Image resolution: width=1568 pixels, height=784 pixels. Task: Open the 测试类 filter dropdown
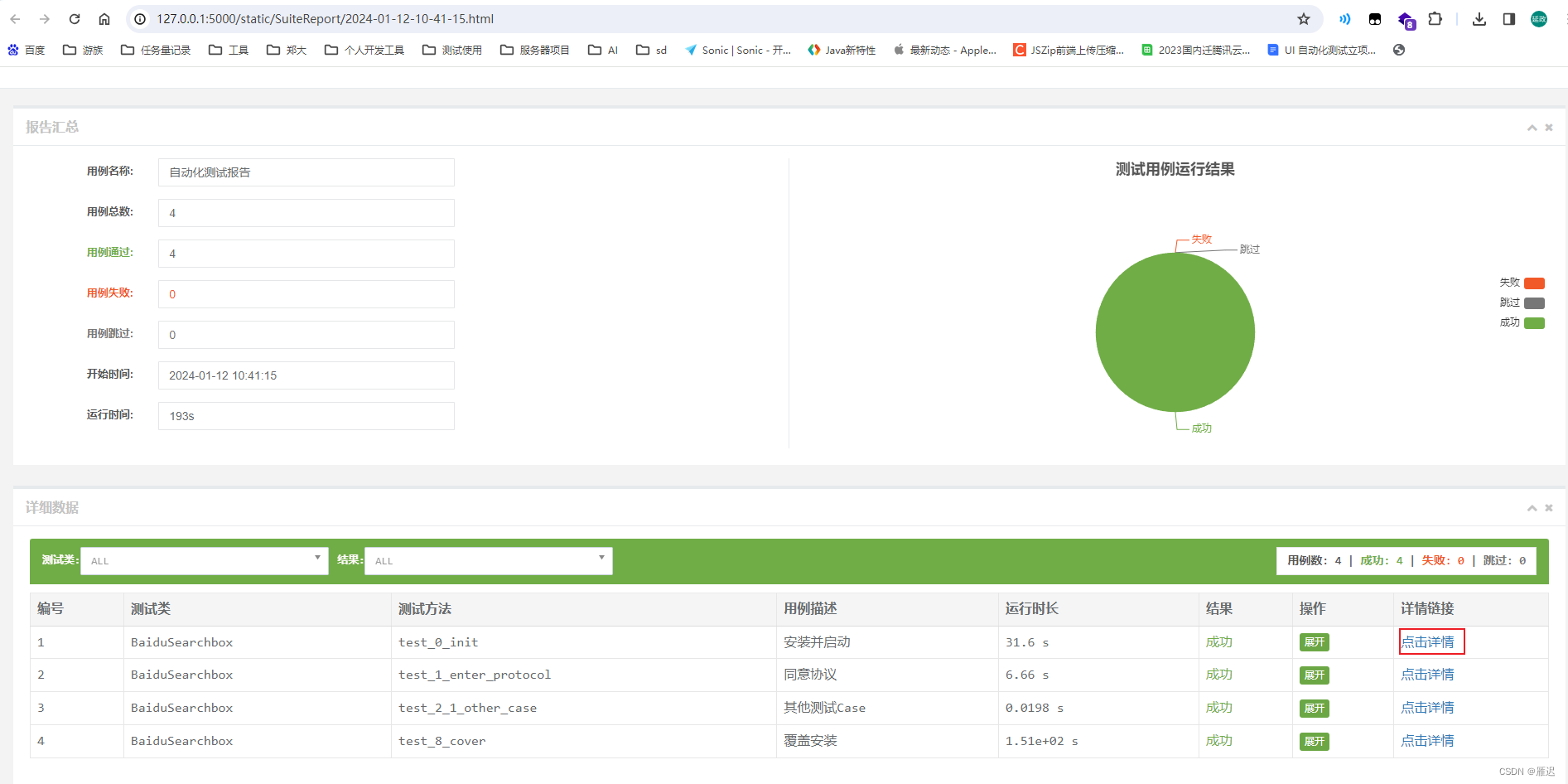pos(205,561)
